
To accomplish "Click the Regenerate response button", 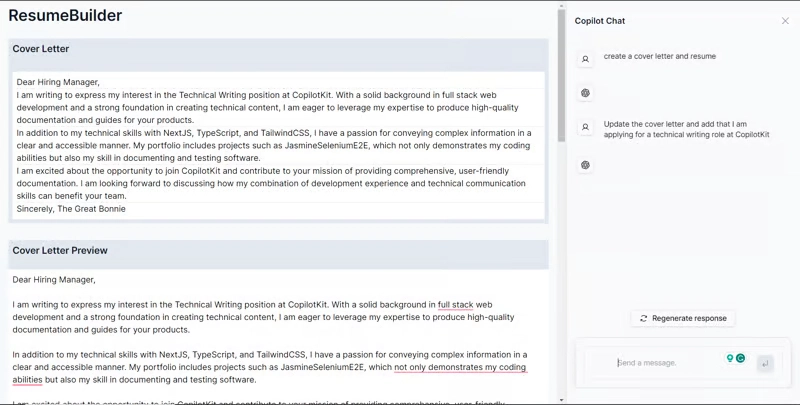I will point(683,318).
